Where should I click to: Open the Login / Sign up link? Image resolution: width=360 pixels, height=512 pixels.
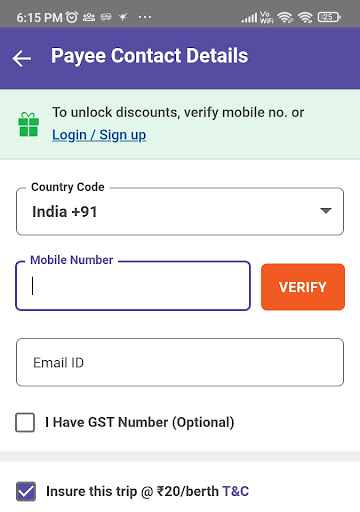click(x=99, y=135)
